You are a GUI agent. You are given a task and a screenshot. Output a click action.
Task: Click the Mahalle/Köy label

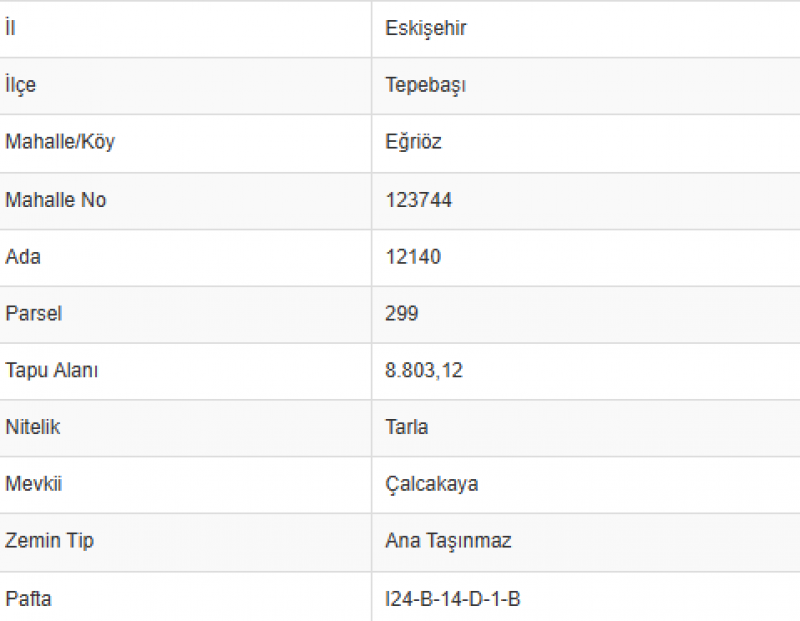tap(60, 142)
